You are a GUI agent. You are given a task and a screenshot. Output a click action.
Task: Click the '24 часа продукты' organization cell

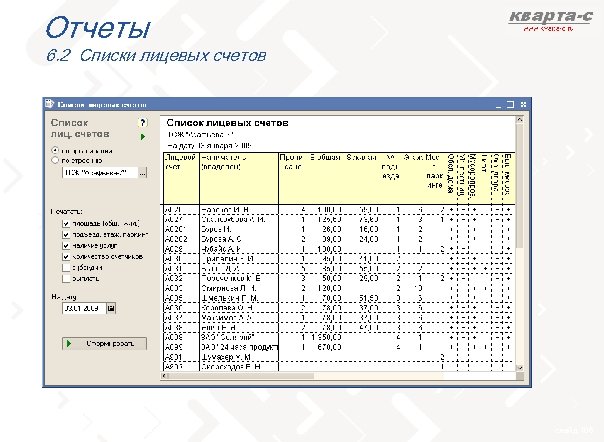[x=239, y=347]
